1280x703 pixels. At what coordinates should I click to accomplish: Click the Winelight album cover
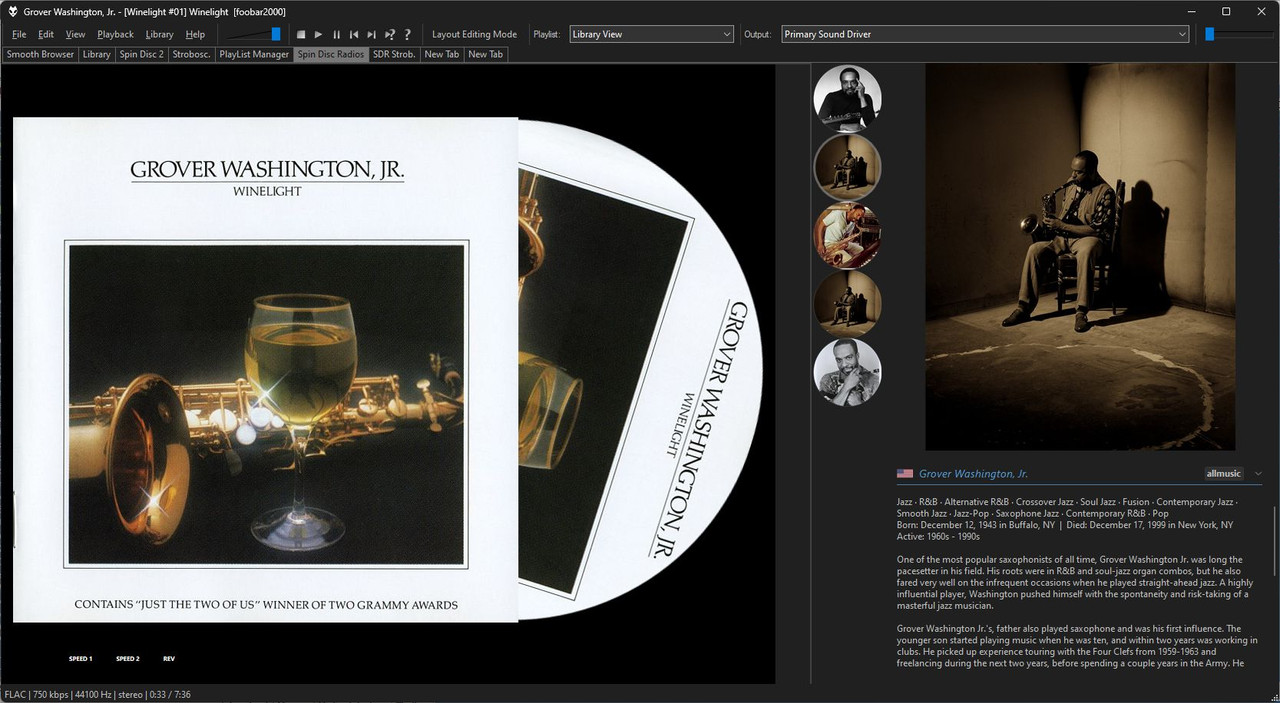point(265,370)
